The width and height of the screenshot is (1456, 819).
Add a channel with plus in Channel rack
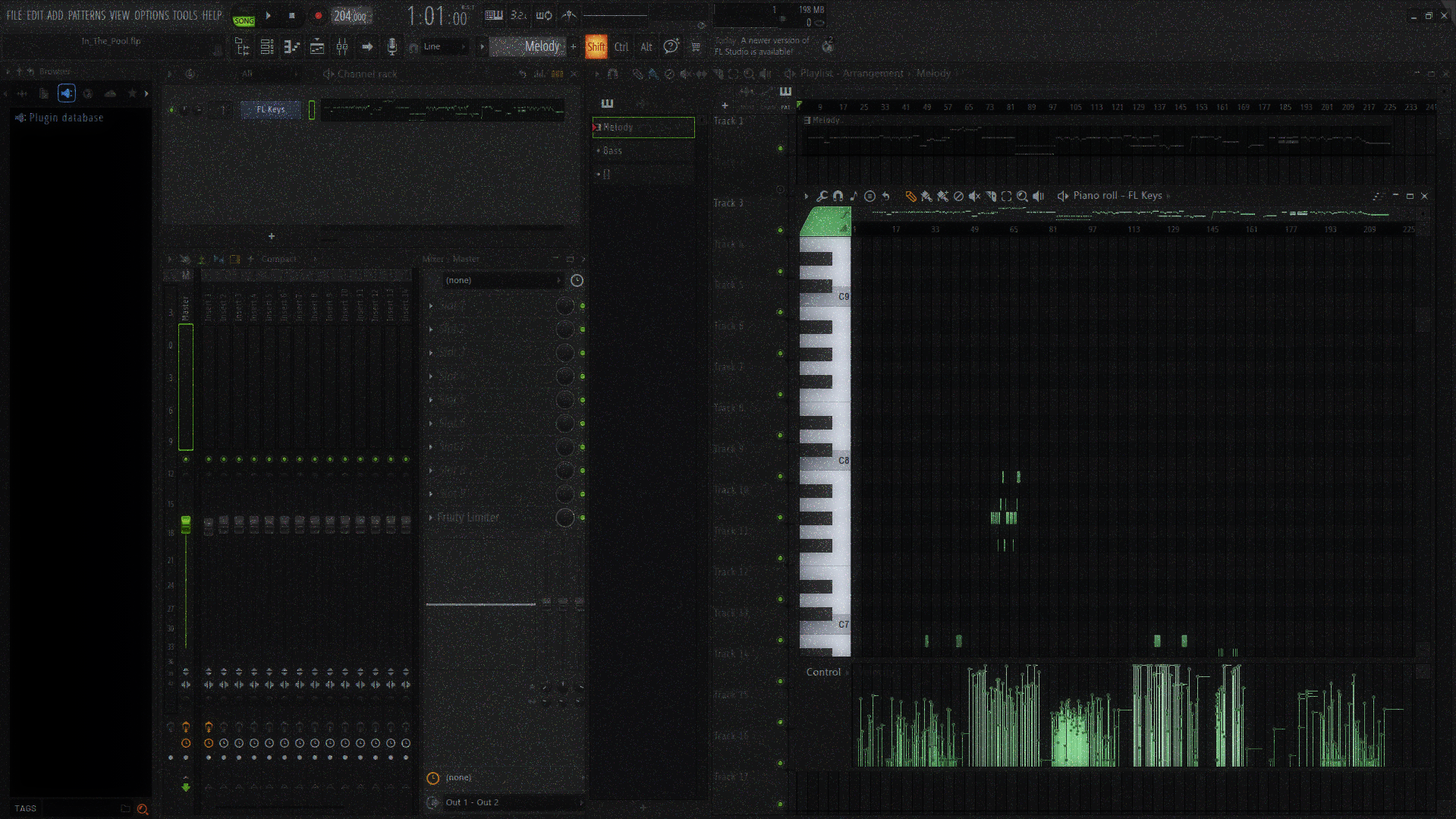pyautogui.click(x=272, y=237)
